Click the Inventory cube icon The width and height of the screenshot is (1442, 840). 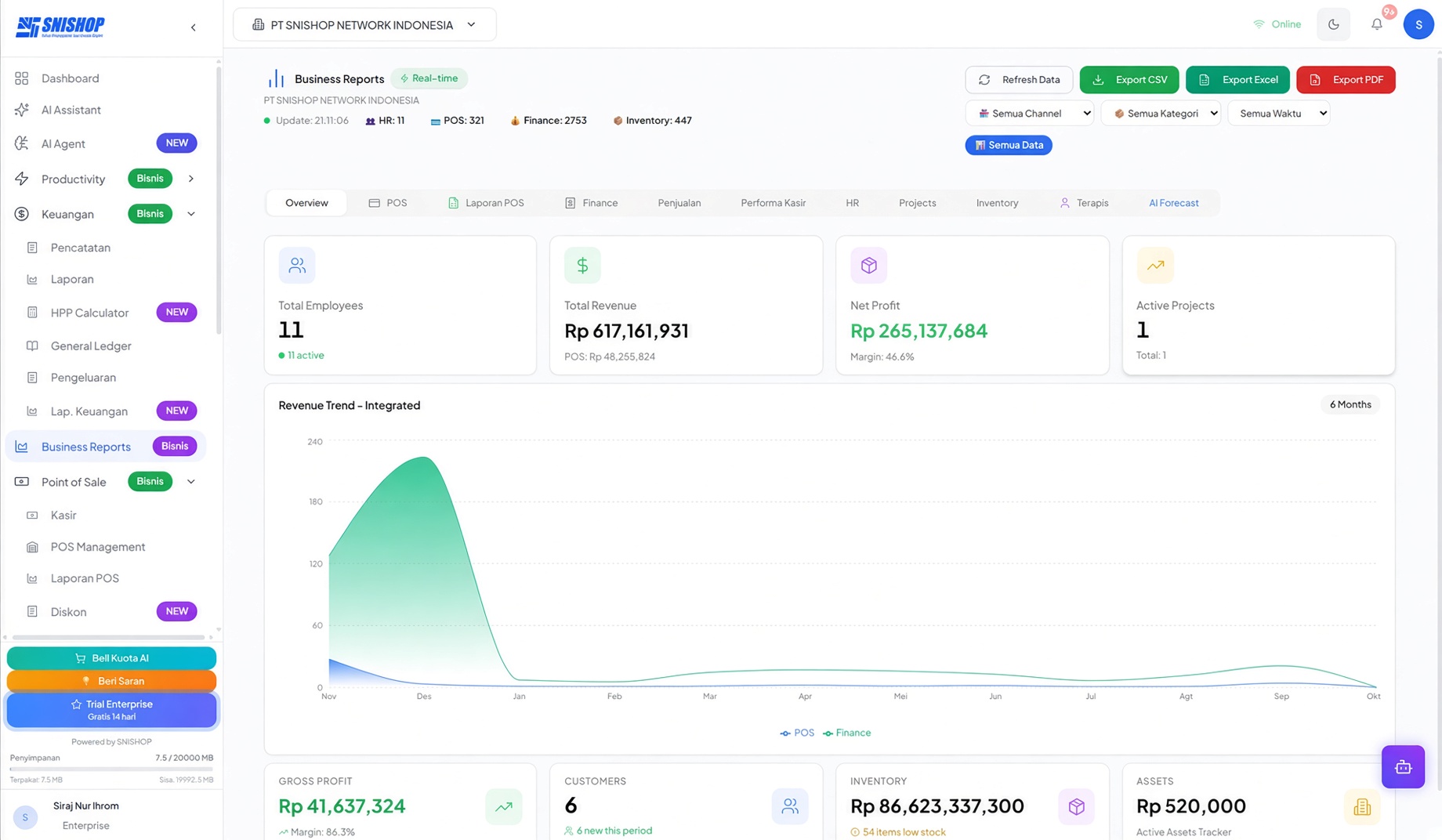coord(1076,806)
